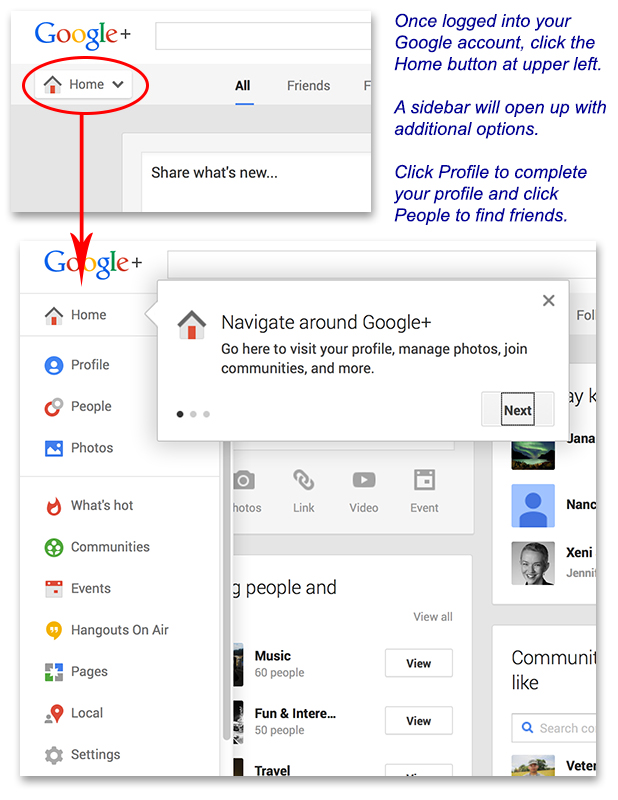This screenshot has width=618, height=800.
Task: Expand the Home dropdown chevron
Action: pos(118,85)
